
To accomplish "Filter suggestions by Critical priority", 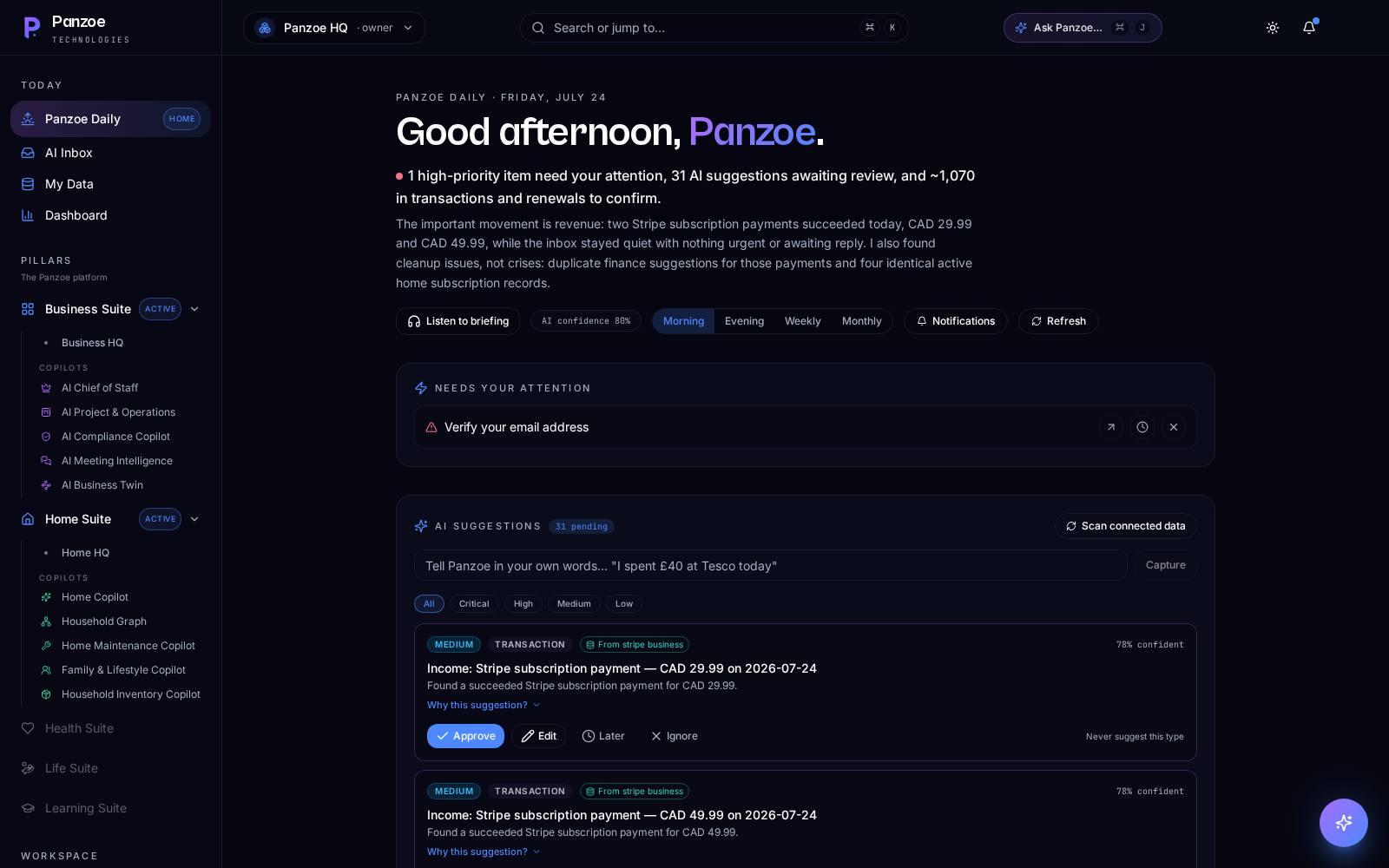I will (474, 604).
